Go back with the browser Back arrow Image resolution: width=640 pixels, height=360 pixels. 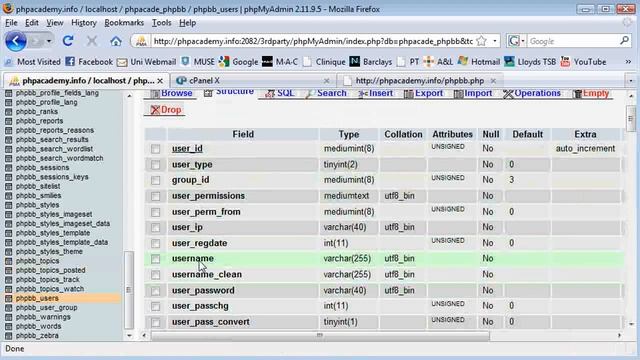[16, 41]
